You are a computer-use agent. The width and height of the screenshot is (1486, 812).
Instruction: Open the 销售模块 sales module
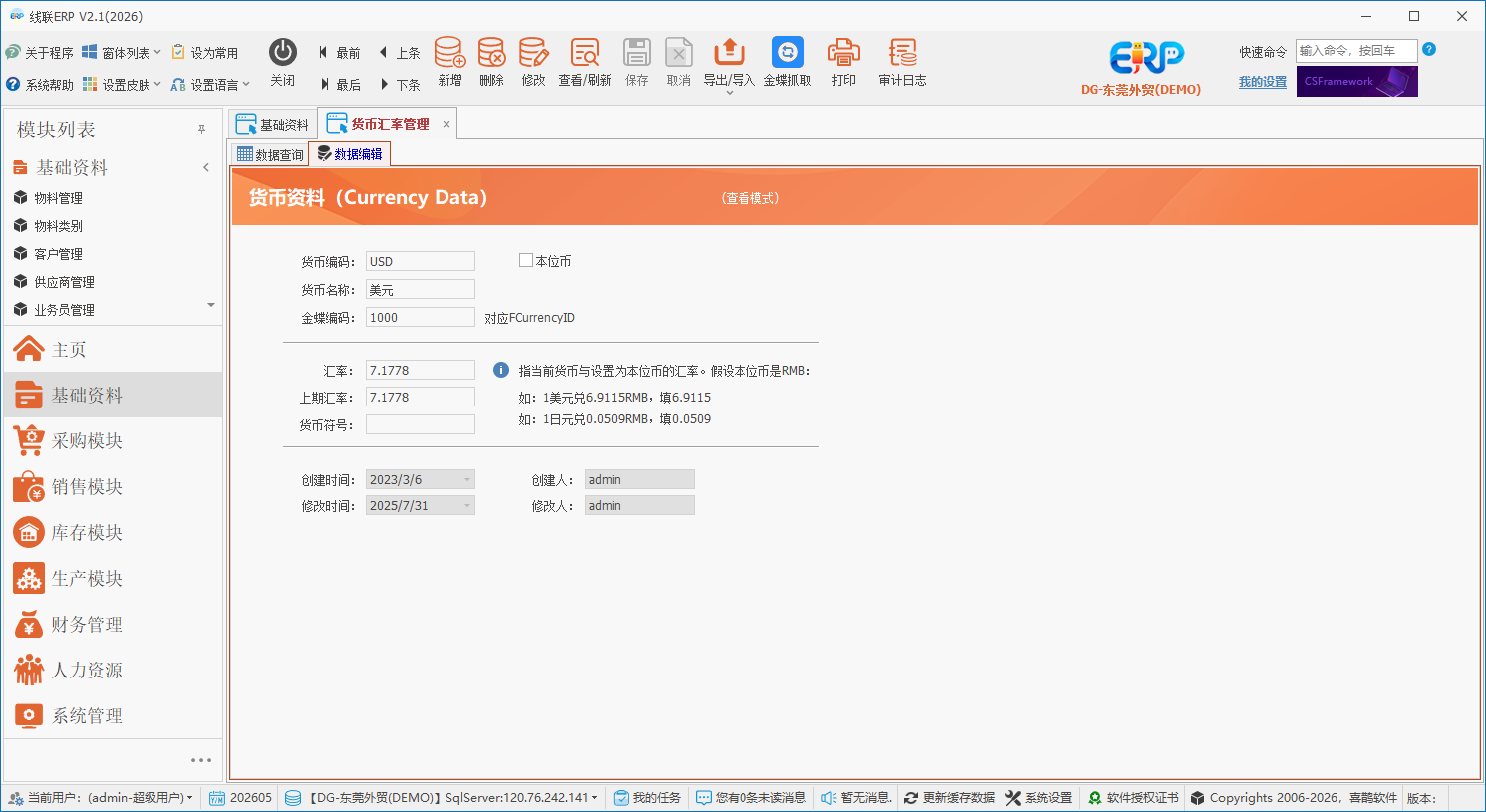pos(113,486)
